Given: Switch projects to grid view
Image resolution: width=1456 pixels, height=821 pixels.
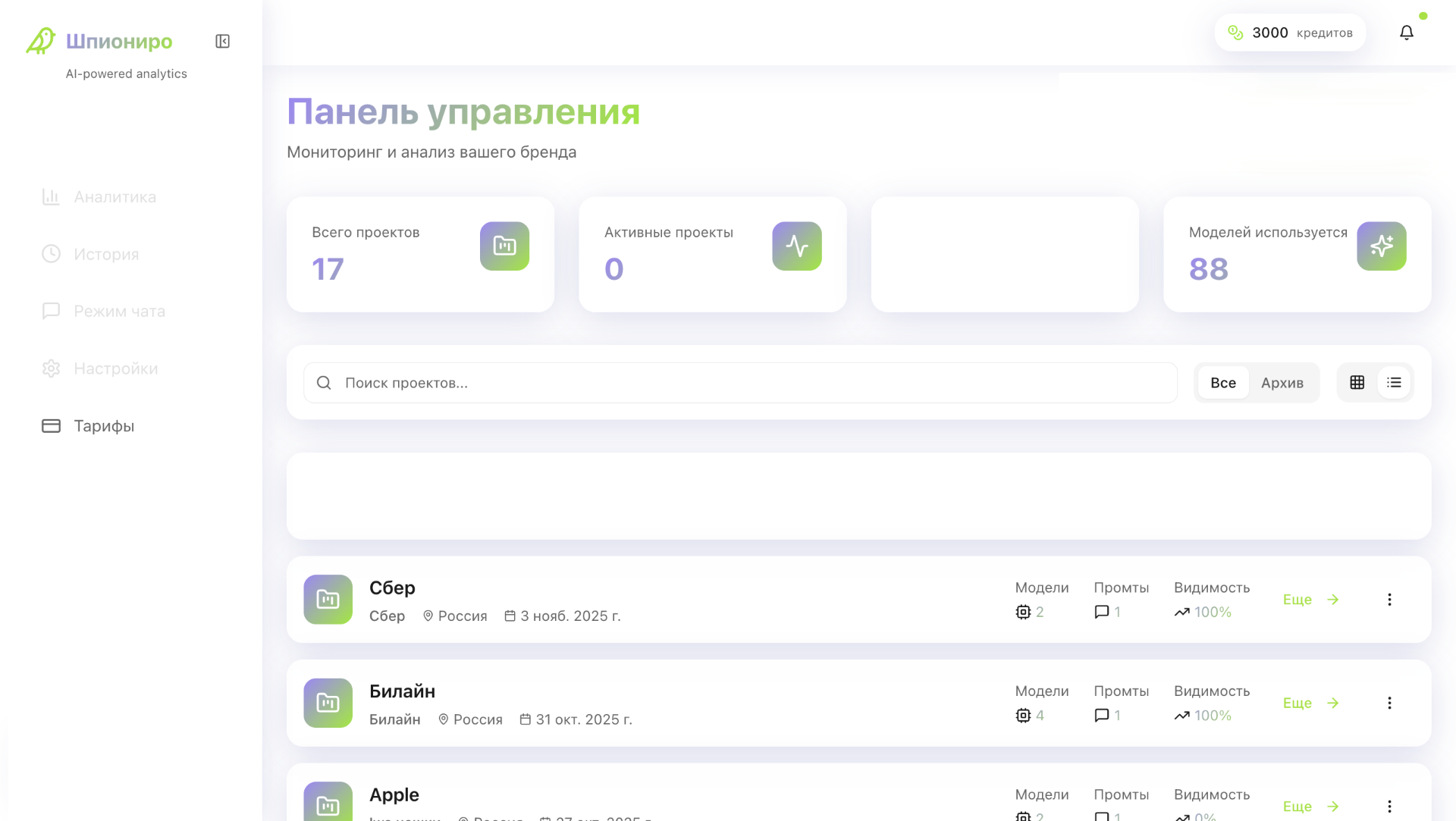Looking at the screenshot, I should click(1357, 382).
